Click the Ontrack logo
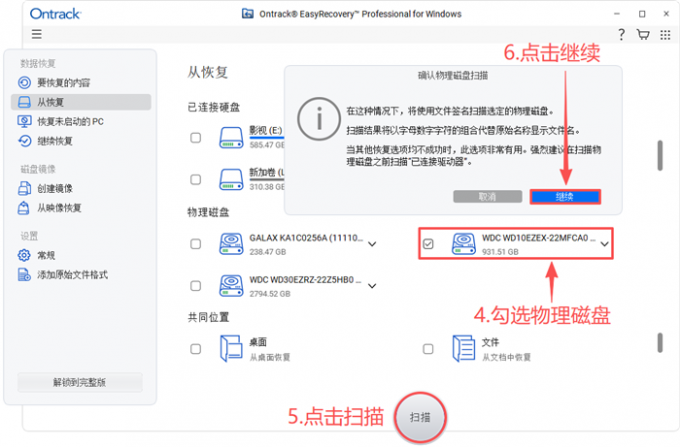Screen dimensions: 680x447 click(x=56, y=14)
